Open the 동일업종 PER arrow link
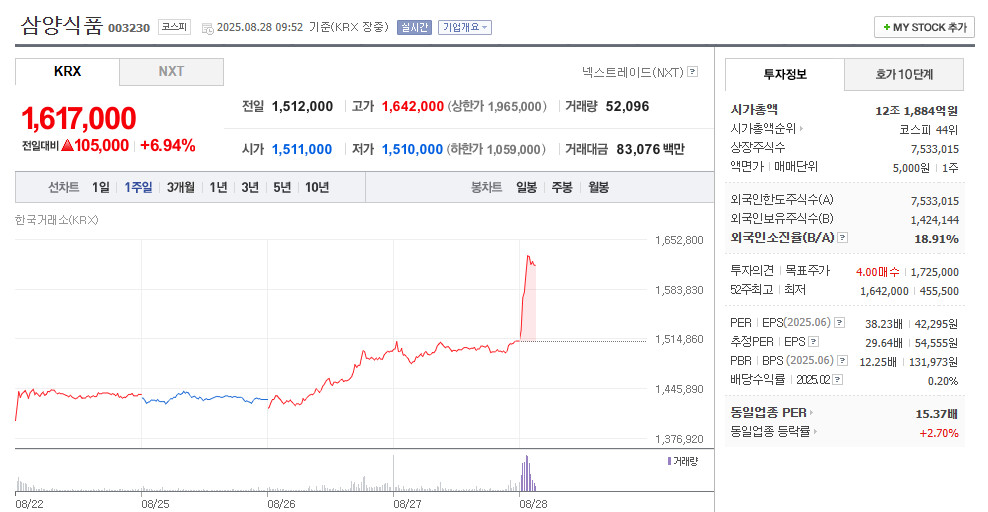 [x=811, y=412]
